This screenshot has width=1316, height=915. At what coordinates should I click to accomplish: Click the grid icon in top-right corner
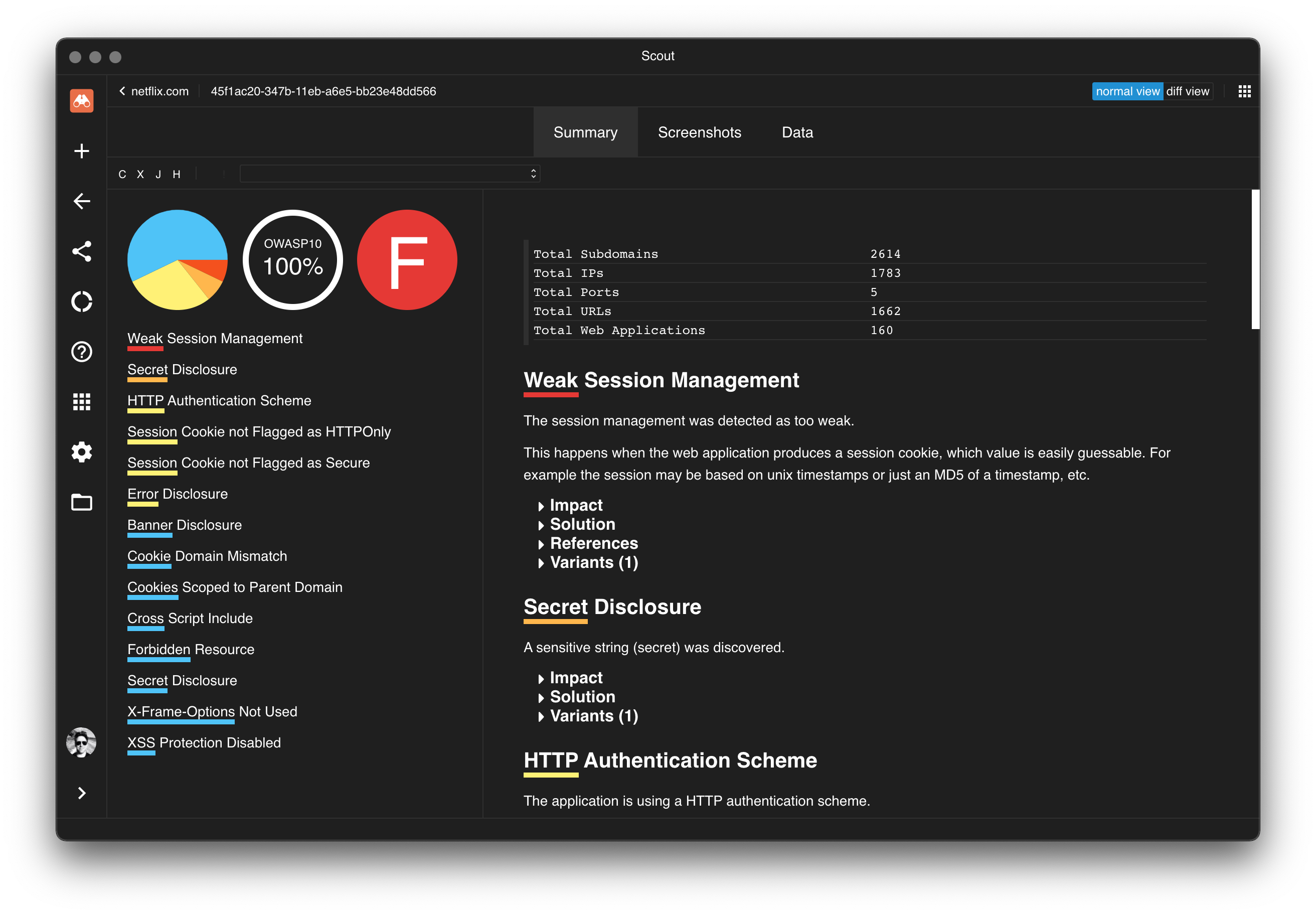(1244, 91)
